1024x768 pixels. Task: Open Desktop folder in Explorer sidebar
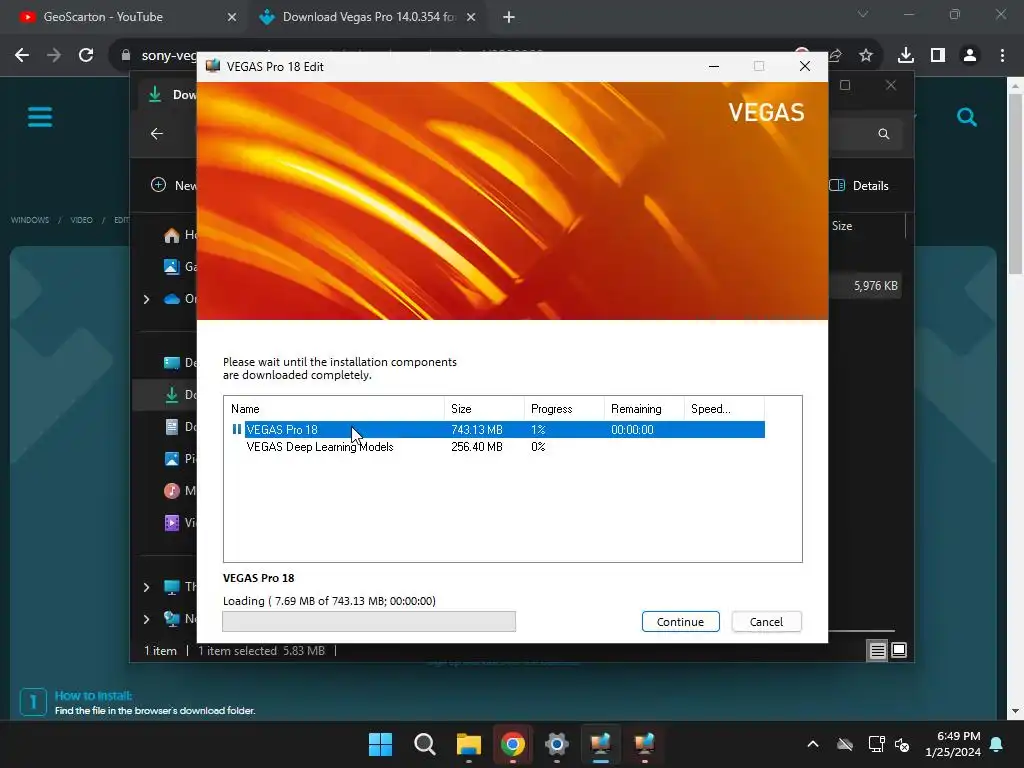tap(180, 362)
